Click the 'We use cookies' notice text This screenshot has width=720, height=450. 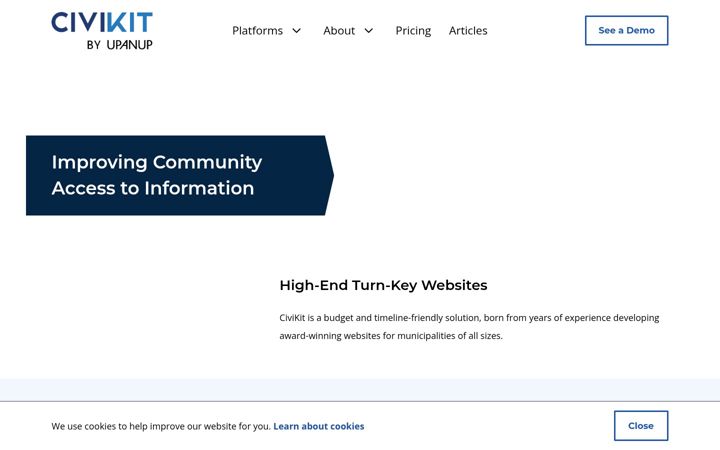pos(161,426)
